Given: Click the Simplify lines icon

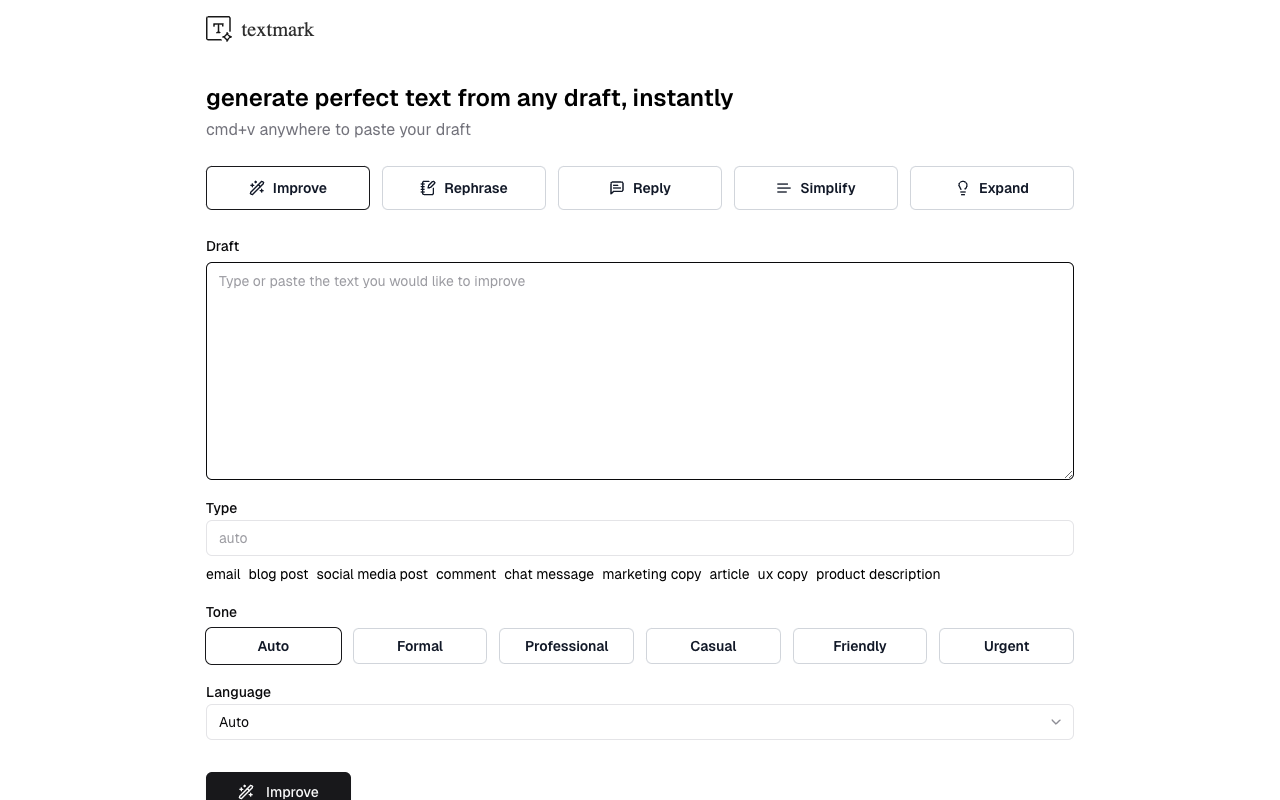Looking at the screenshot, I should [x=784, y=188].
